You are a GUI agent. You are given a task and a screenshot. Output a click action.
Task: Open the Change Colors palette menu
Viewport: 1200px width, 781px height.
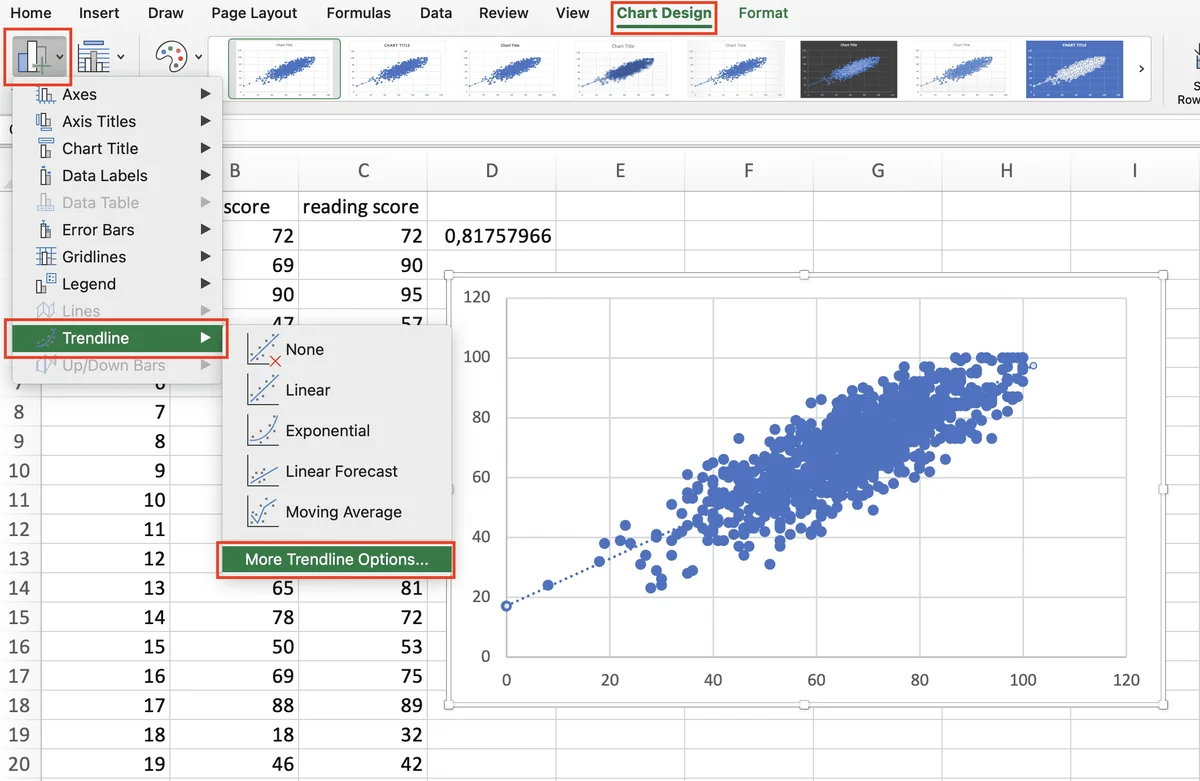[x=179, y=57]
